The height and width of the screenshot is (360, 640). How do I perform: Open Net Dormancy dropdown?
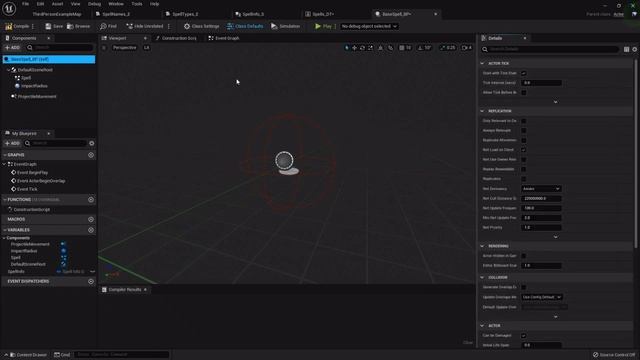coord(541,189)
